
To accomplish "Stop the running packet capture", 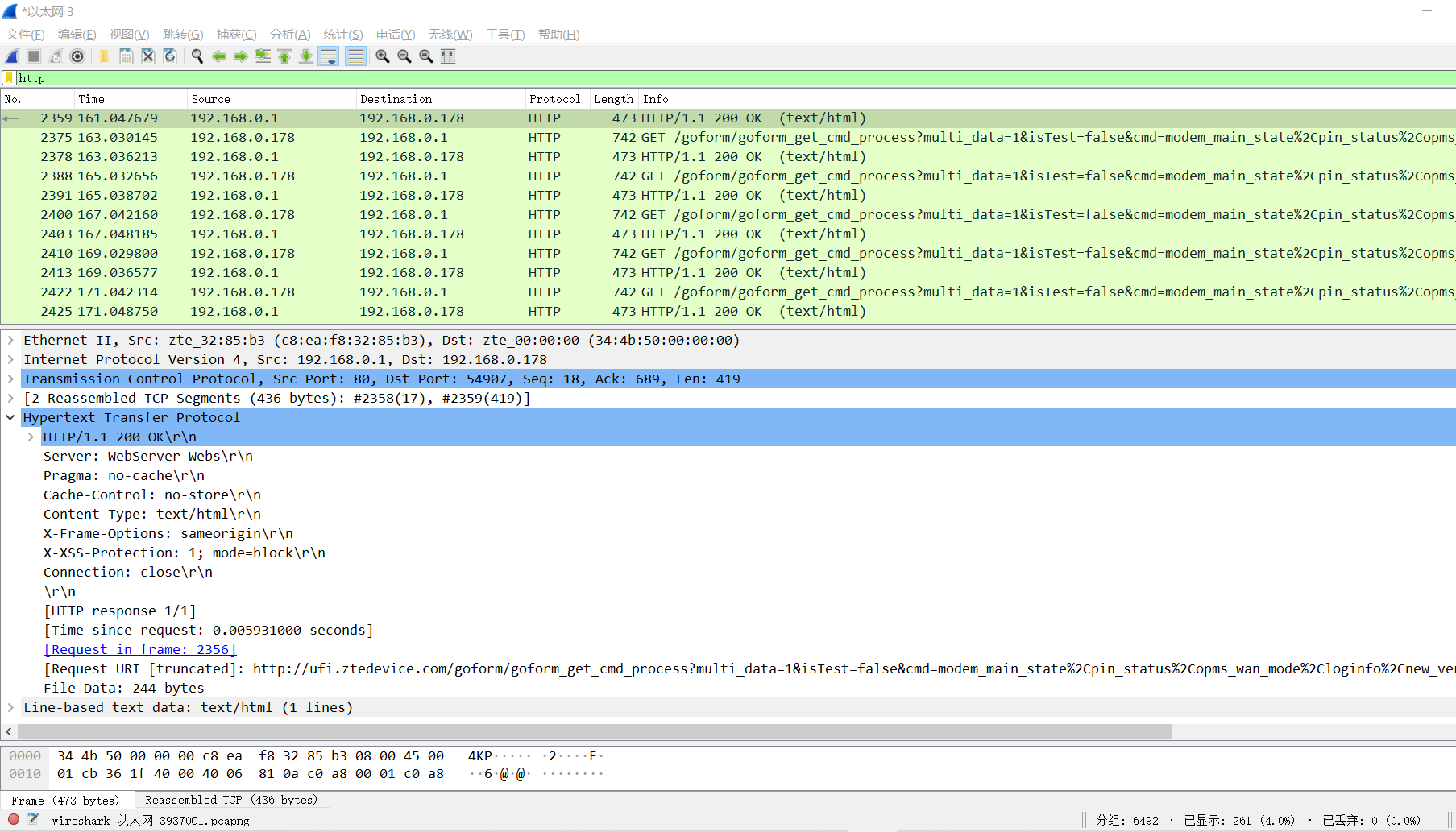I will point(34,56).
